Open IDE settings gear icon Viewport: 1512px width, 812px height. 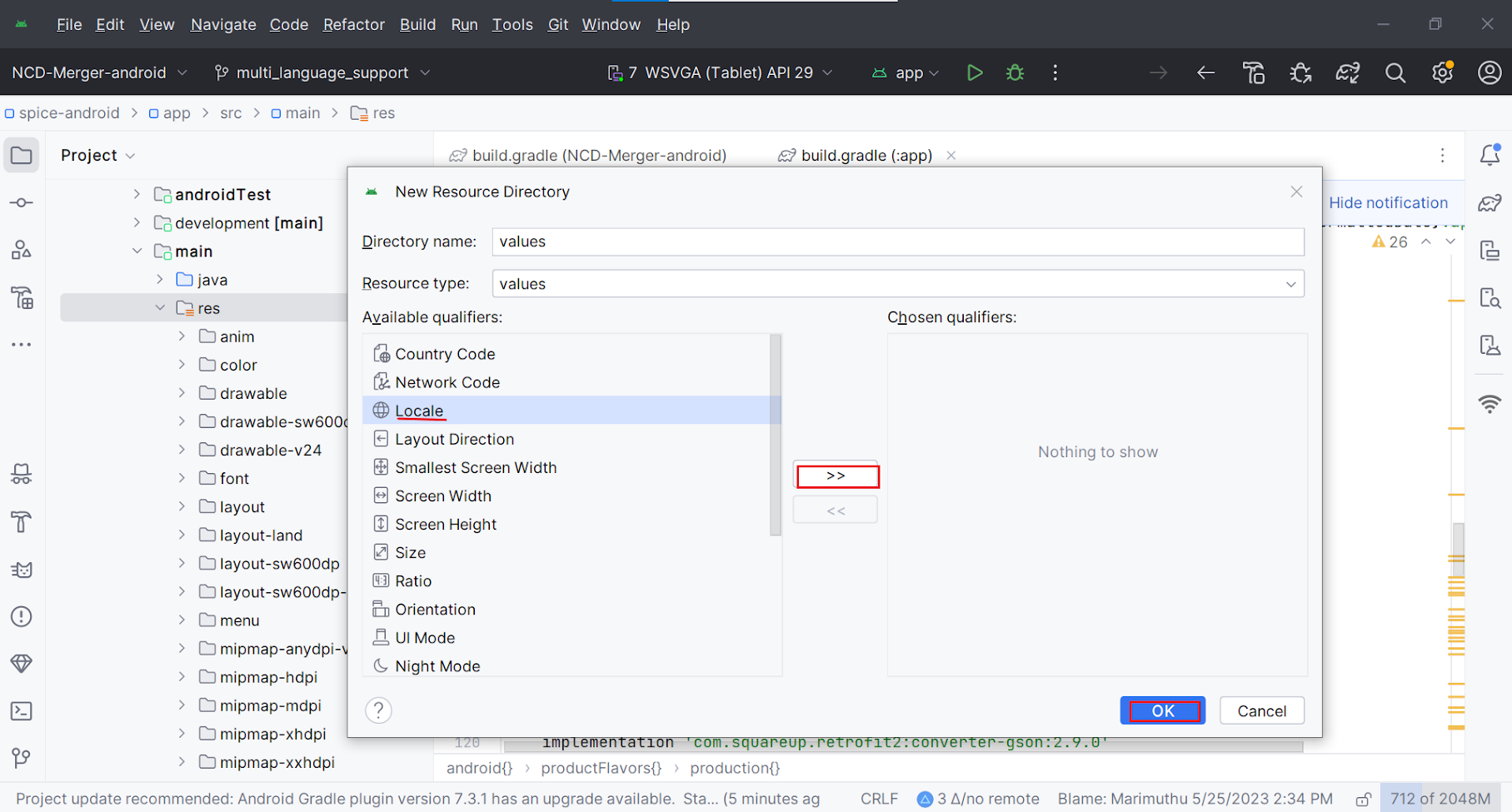1442,73
